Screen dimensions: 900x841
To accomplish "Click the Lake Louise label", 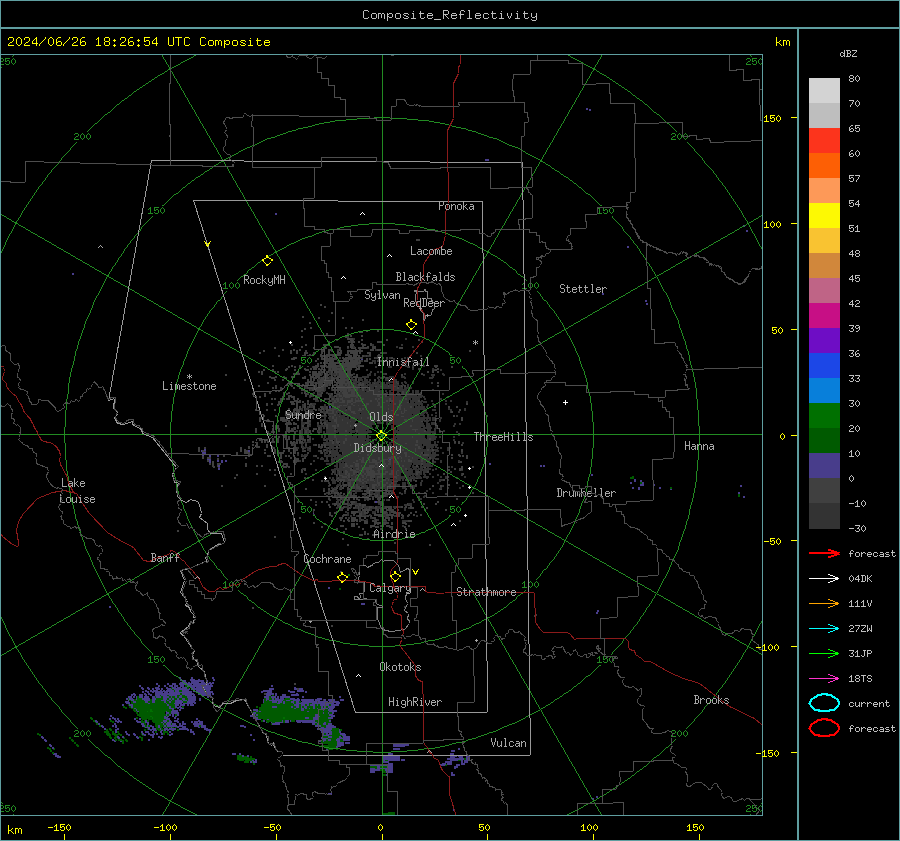I will click(77, 491).
